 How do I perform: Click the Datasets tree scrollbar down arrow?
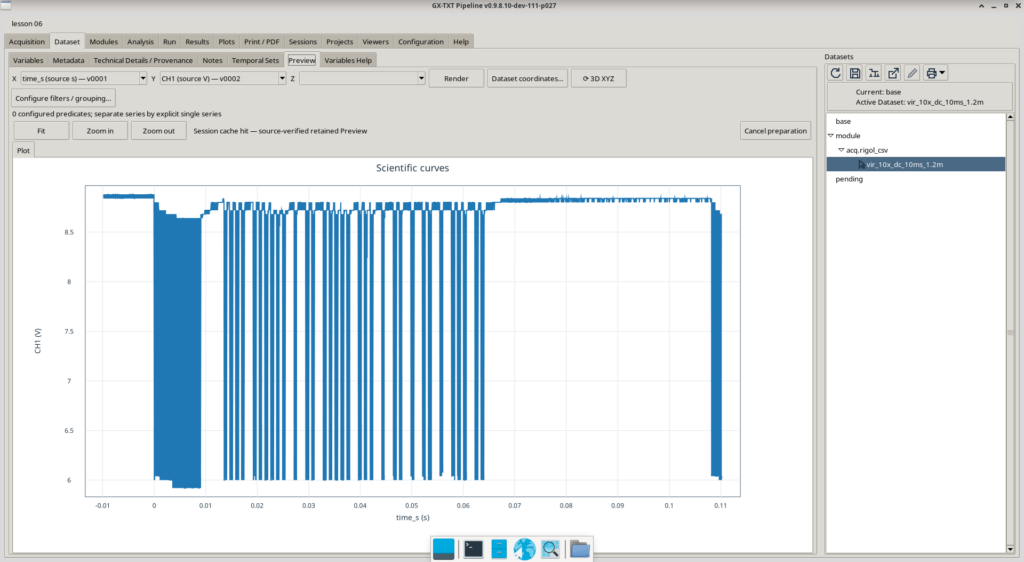[x=1010, y=549]
